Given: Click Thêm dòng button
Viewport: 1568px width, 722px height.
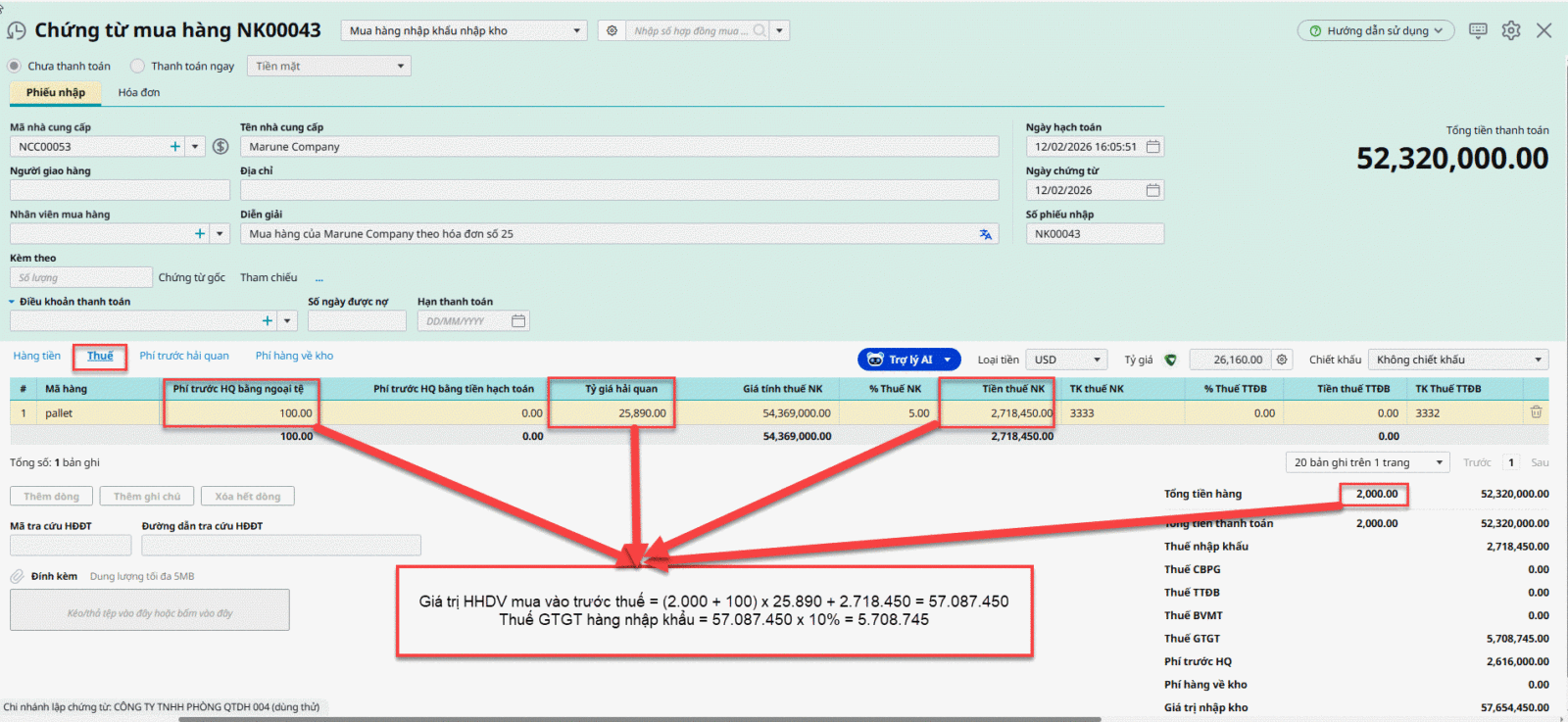Looking at the screenshot, I should [x=51, y=497].
